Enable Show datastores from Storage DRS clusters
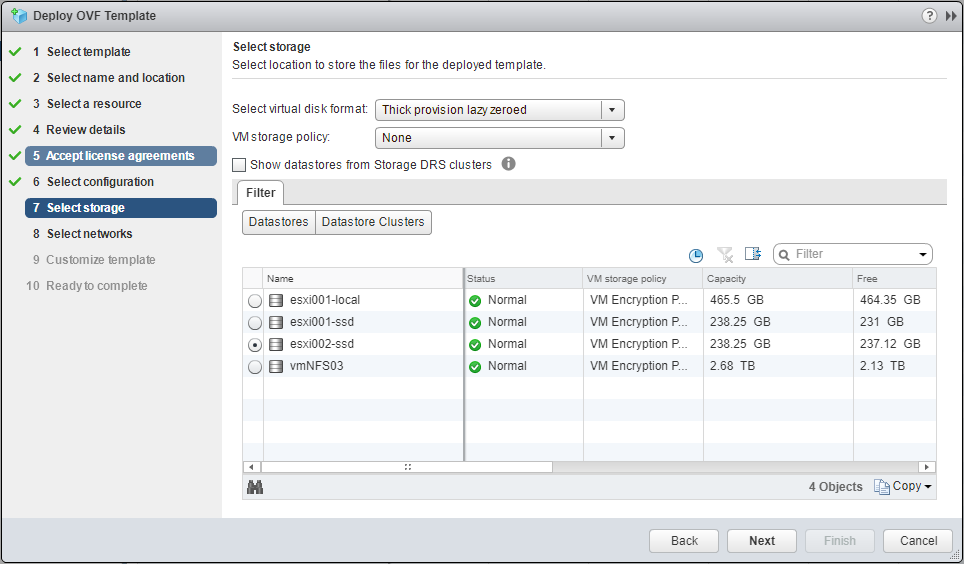 pos(239,165)
